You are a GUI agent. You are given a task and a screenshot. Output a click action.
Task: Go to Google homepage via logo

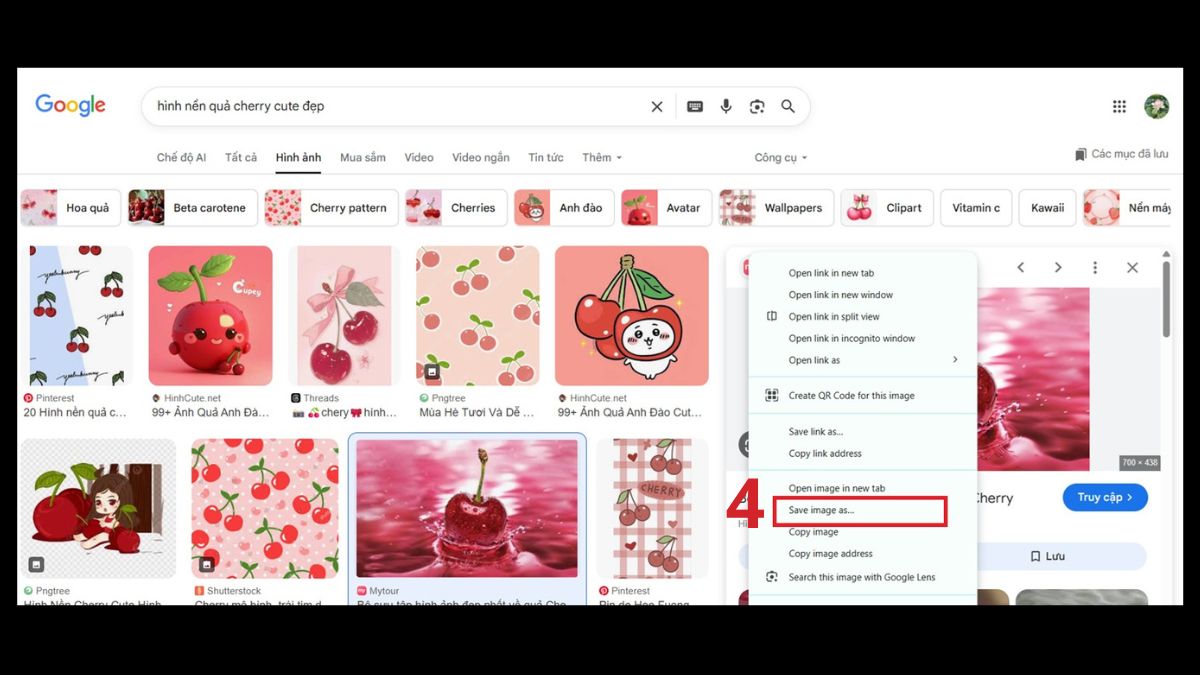(x=70, y=106)
